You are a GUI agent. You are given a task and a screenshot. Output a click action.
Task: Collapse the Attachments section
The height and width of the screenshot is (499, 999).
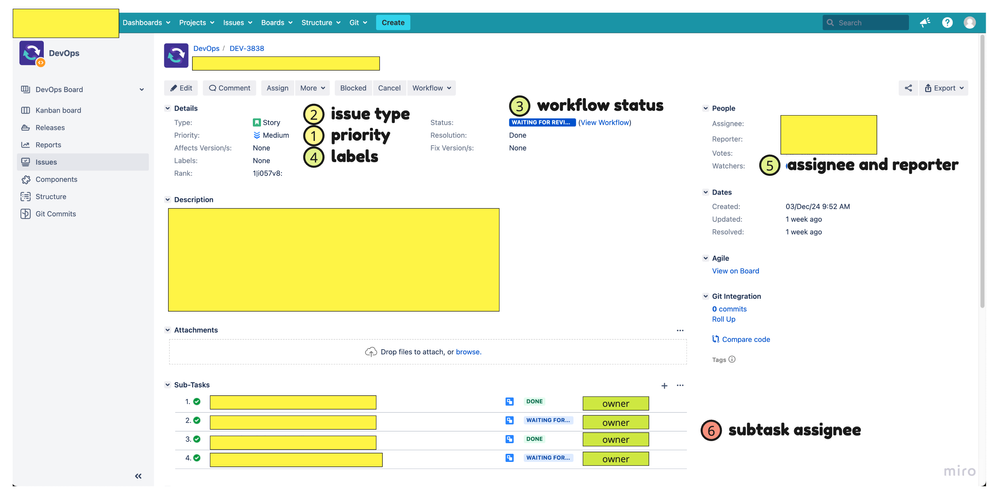pyautogui.click(x=168, y=330)
